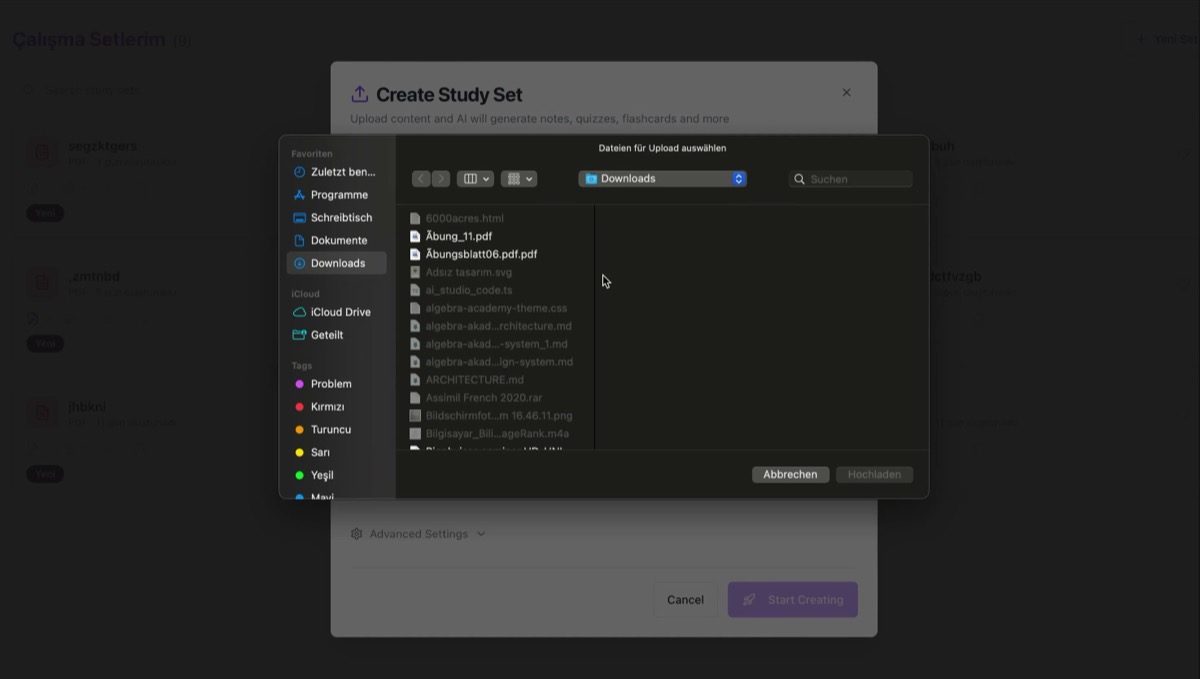Select the file Übung_11.pdf
The height and width of the screenshot is (679, 1200).
[x=458, y=236]
